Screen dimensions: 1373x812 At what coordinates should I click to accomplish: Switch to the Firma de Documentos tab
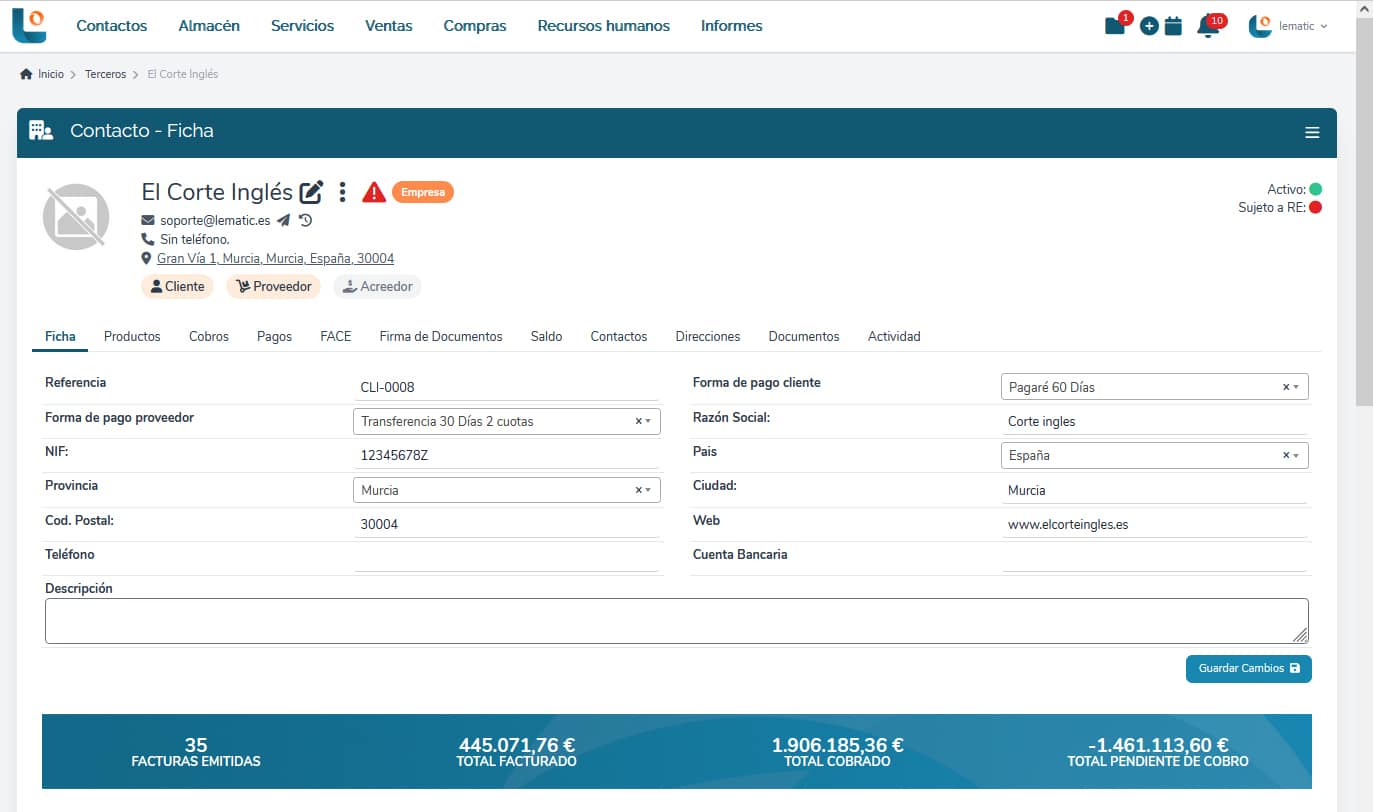click(x=441, y=336)
